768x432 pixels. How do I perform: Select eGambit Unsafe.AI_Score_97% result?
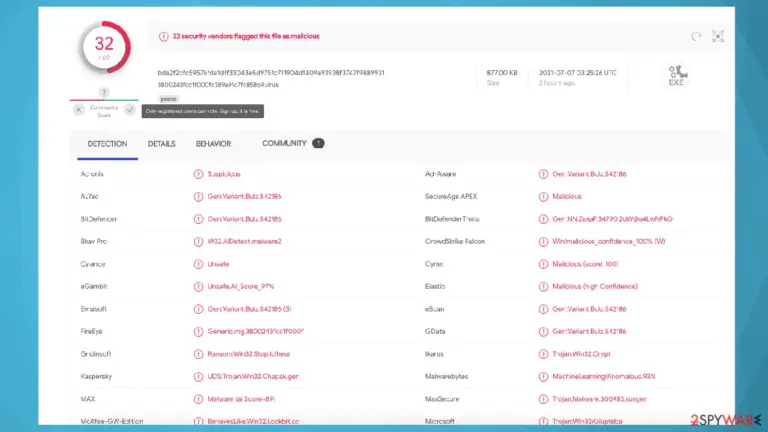pyautogui.click(x=240, y=287)
